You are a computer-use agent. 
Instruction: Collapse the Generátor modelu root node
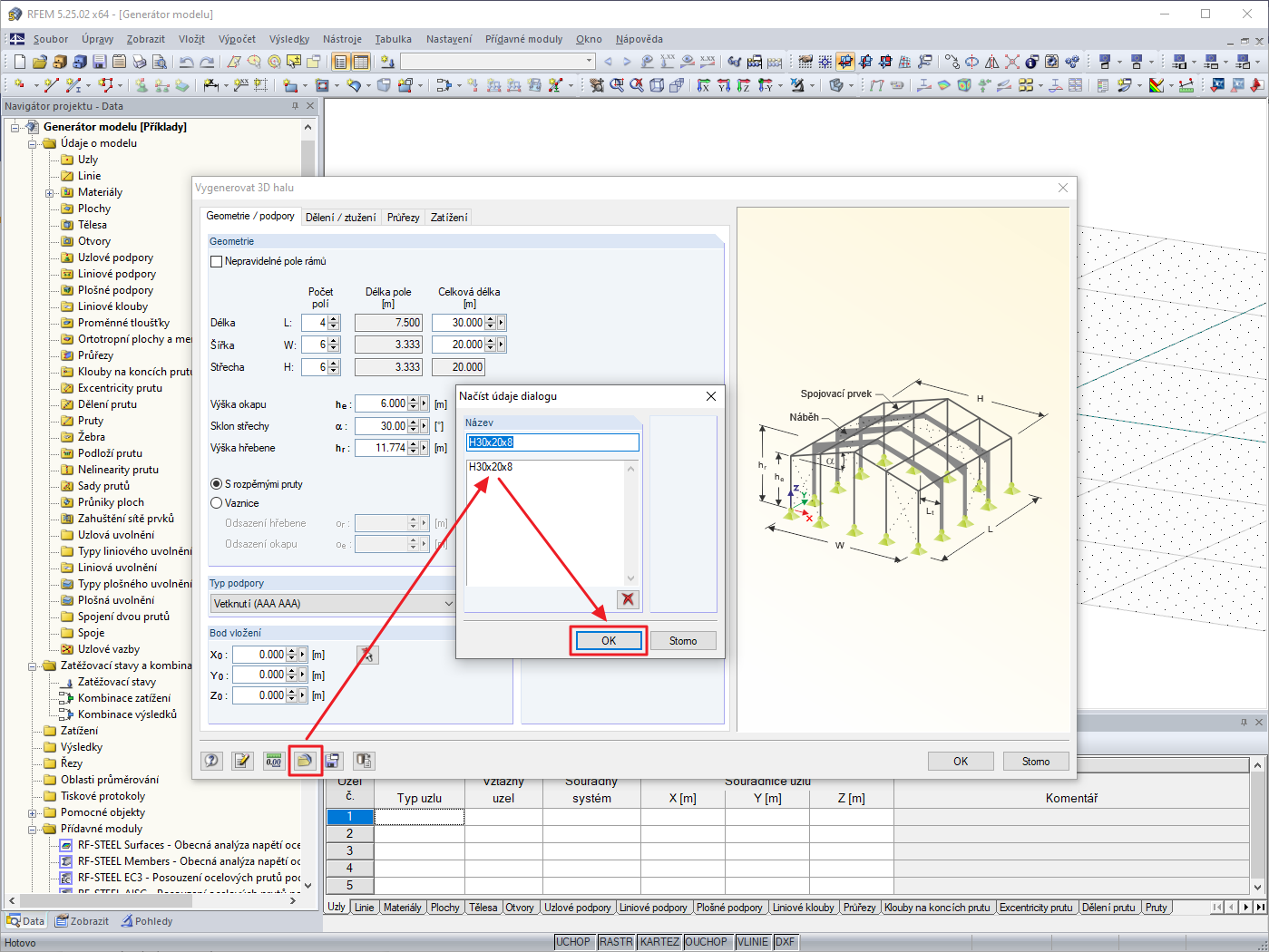[x=15, y=128]
